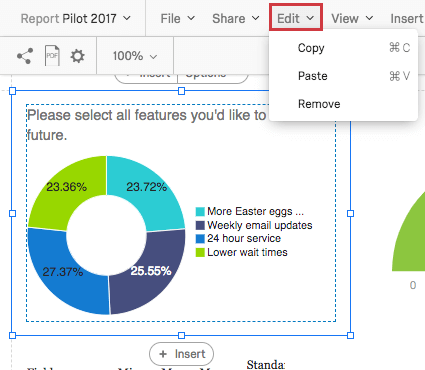This screenshot has height=370, width=425.
Task: Open the Report Pilot 2017 dropdown
Action: pyautogui.click(x=76, y=18)
